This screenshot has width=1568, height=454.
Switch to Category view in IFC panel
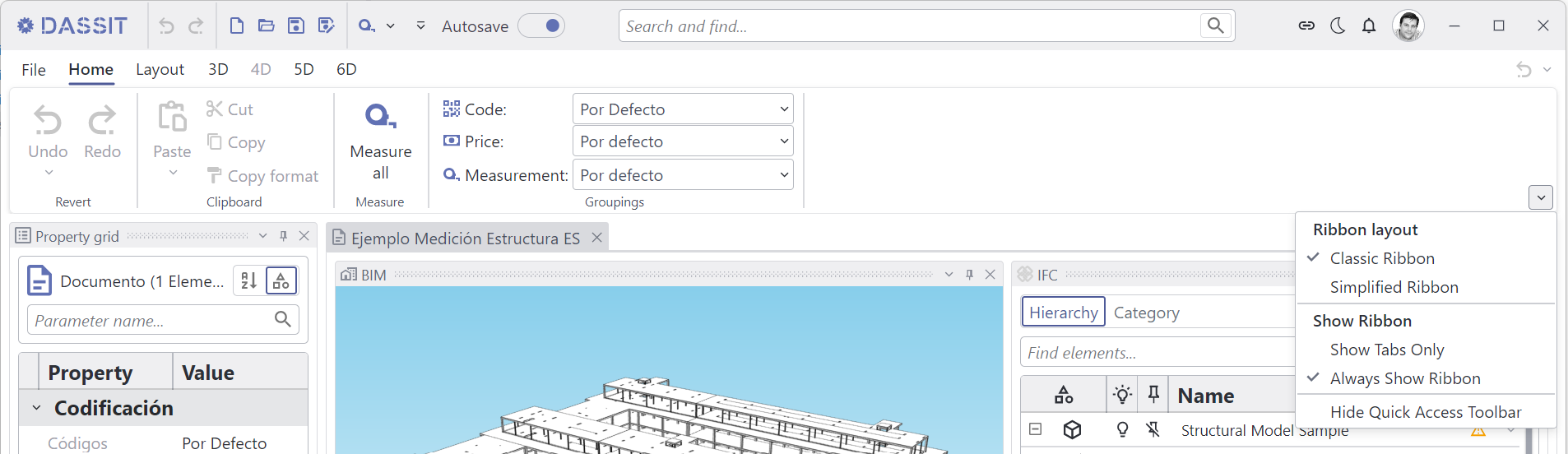click(x=1146, y=313)
